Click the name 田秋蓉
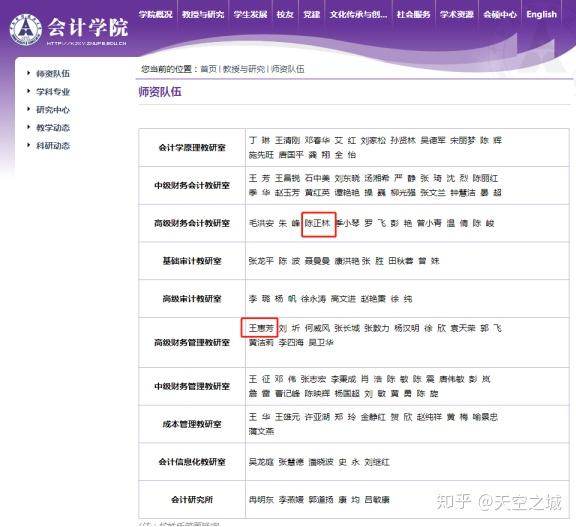576x527 pixels. (400, 261)
